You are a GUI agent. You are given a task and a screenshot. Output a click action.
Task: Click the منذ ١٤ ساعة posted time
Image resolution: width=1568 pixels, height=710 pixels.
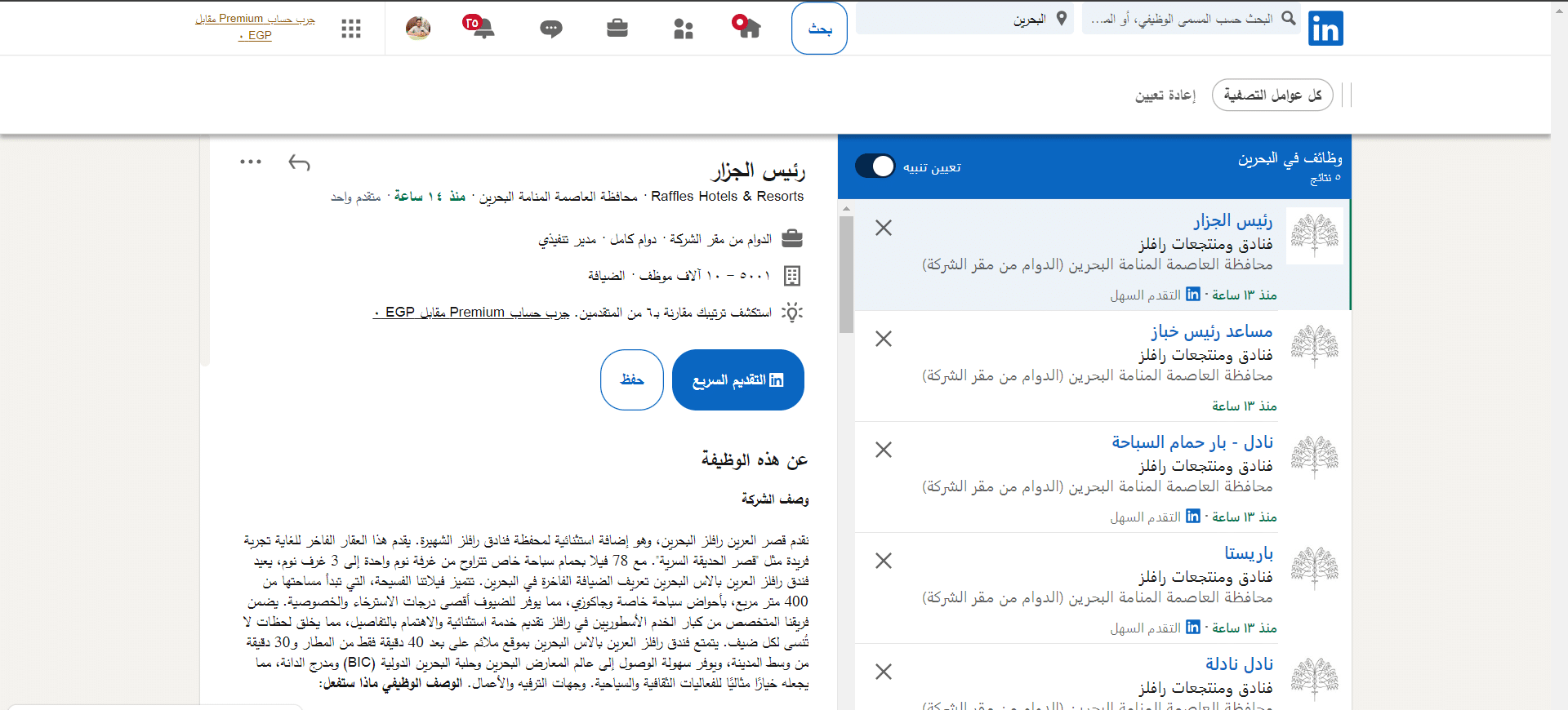430,197
